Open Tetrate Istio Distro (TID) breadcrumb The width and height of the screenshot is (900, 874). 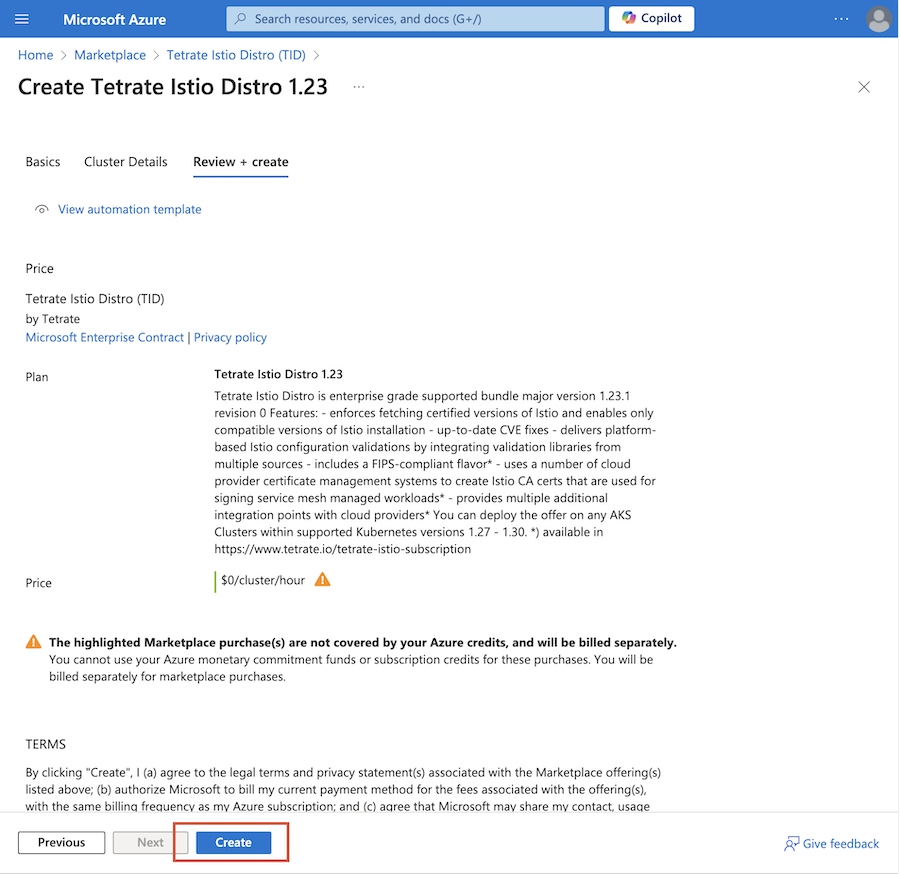click(x=236, y=55)
